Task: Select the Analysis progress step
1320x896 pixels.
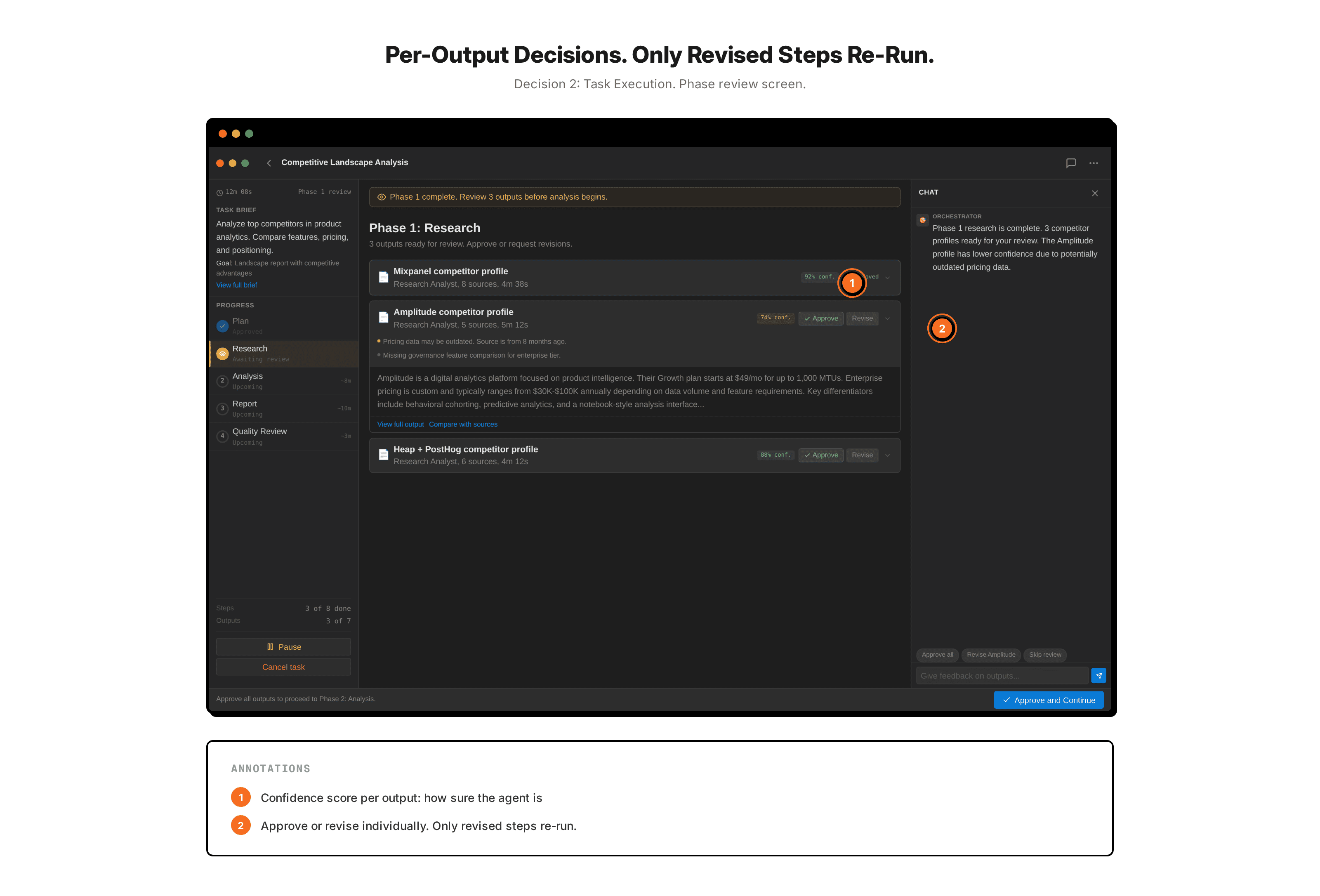Action: (x=283, y=381)
